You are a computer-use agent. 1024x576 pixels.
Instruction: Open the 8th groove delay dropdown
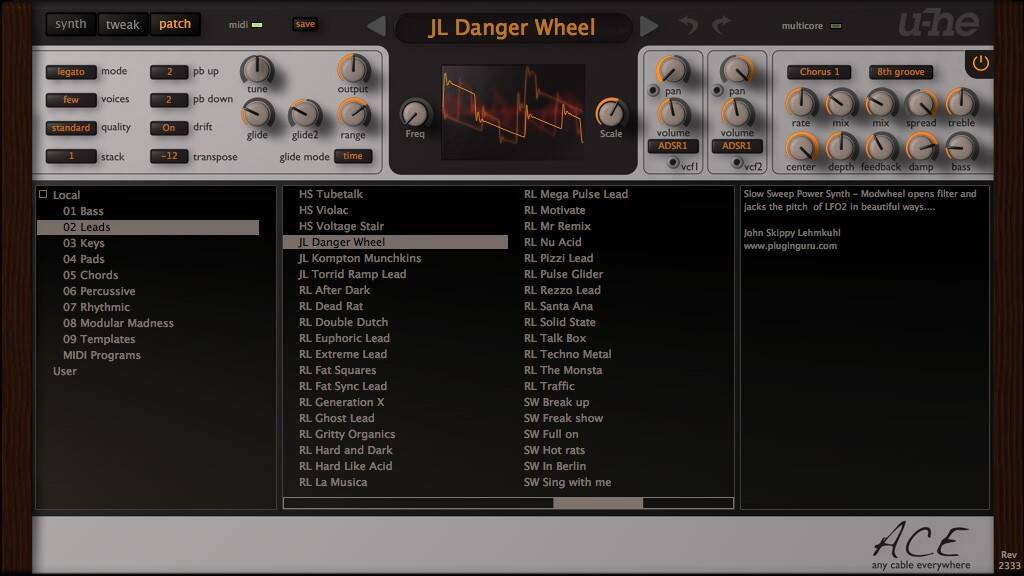(x=901, y=72)
